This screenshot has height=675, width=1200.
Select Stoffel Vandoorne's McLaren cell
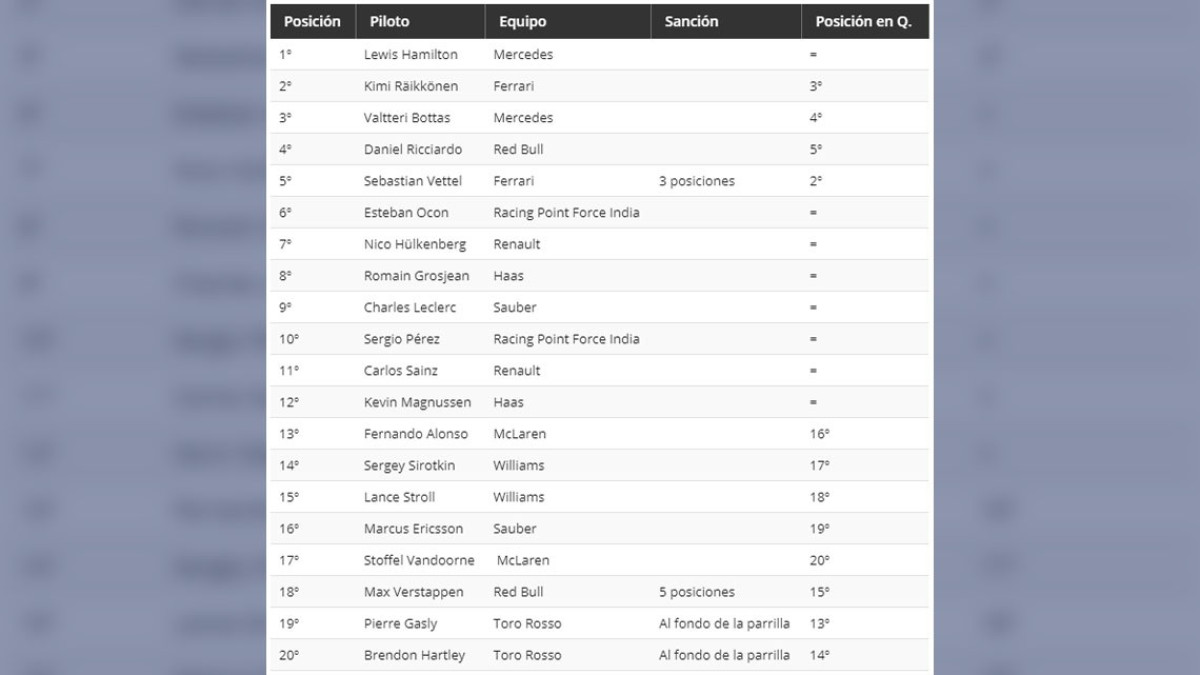tap(523, 561)
